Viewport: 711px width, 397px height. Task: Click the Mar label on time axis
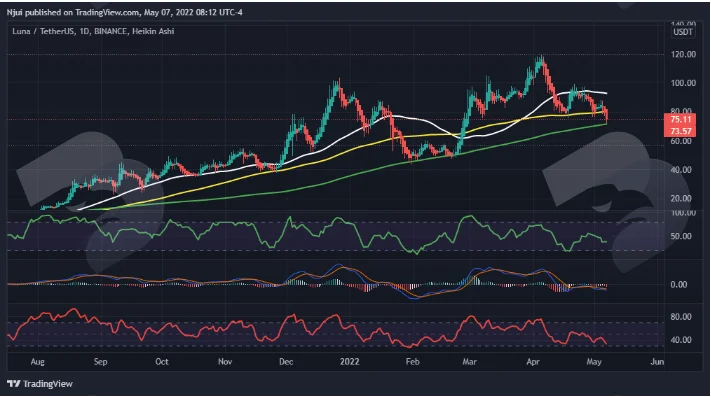coord(469,362)
